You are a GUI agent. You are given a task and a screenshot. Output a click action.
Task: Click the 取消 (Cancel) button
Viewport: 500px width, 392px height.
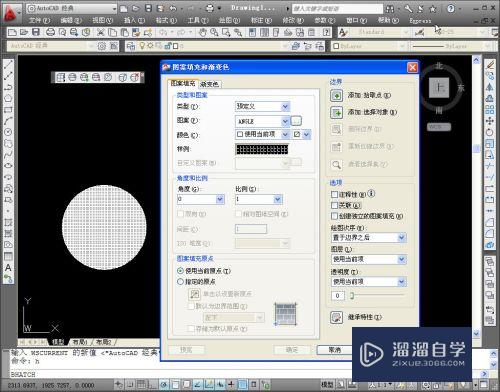point(334,350)
